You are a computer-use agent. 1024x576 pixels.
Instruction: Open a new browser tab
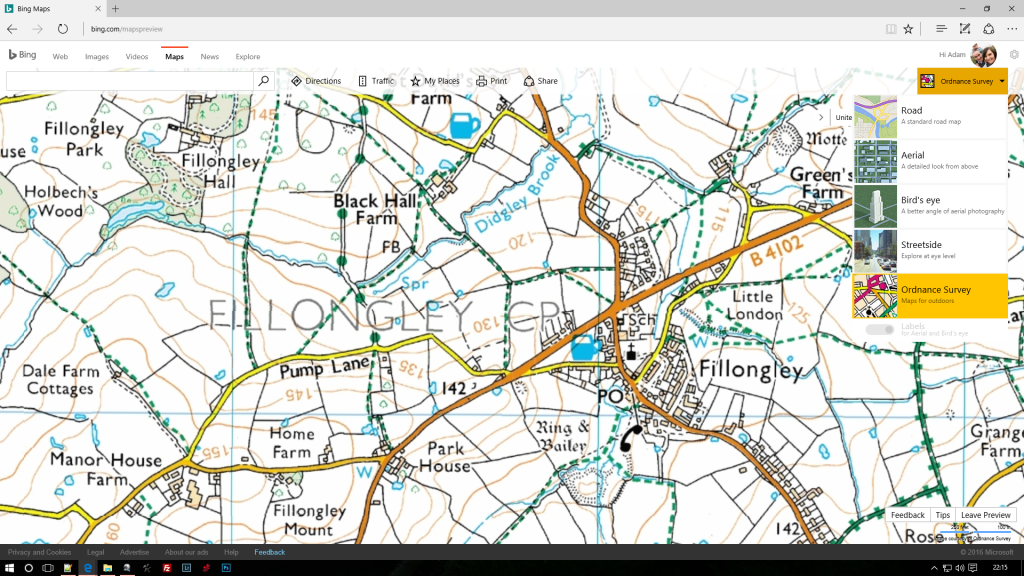click(116, 8)
